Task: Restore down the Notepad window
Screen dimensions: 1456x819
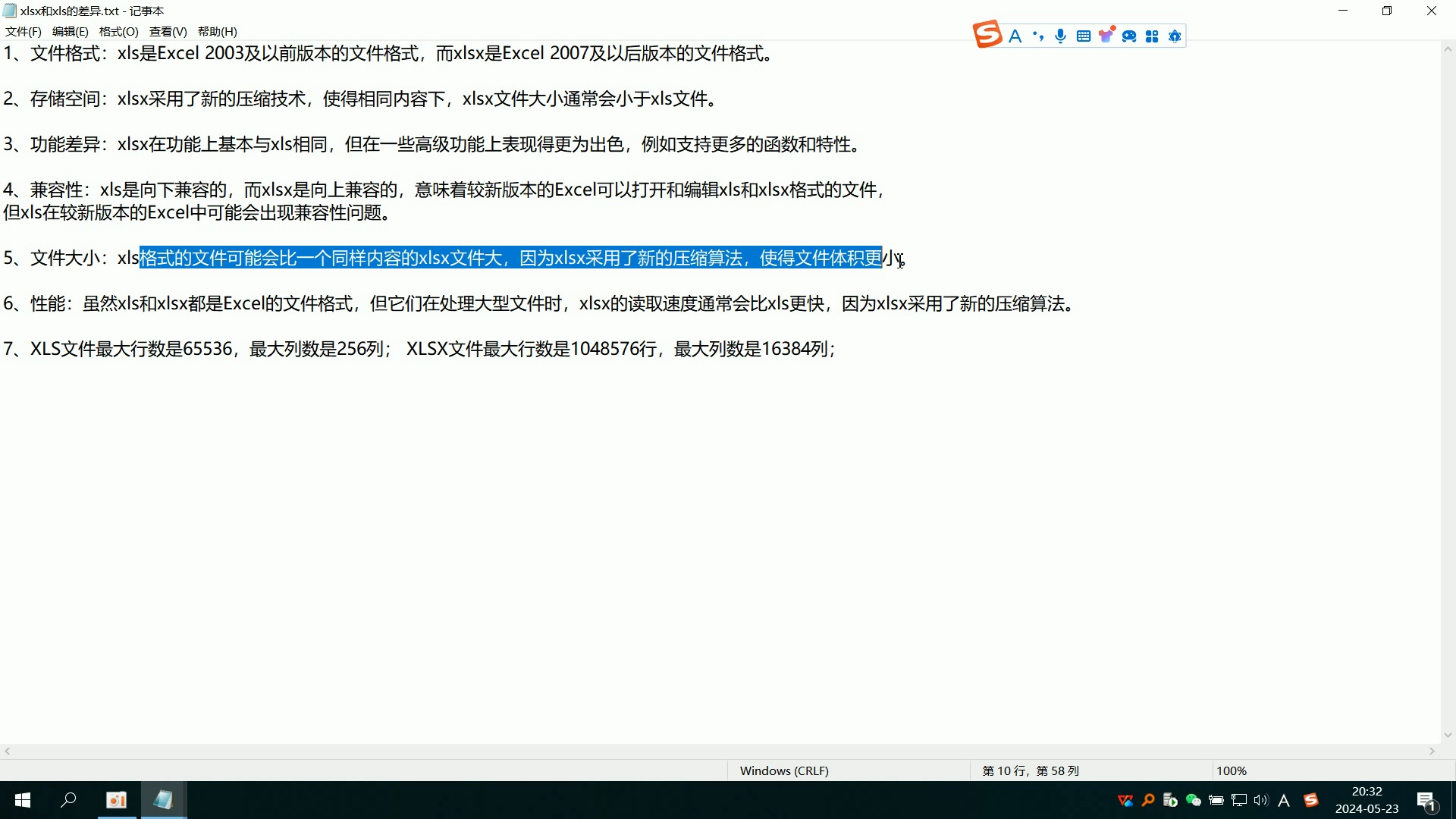Action: point(1387,11)
